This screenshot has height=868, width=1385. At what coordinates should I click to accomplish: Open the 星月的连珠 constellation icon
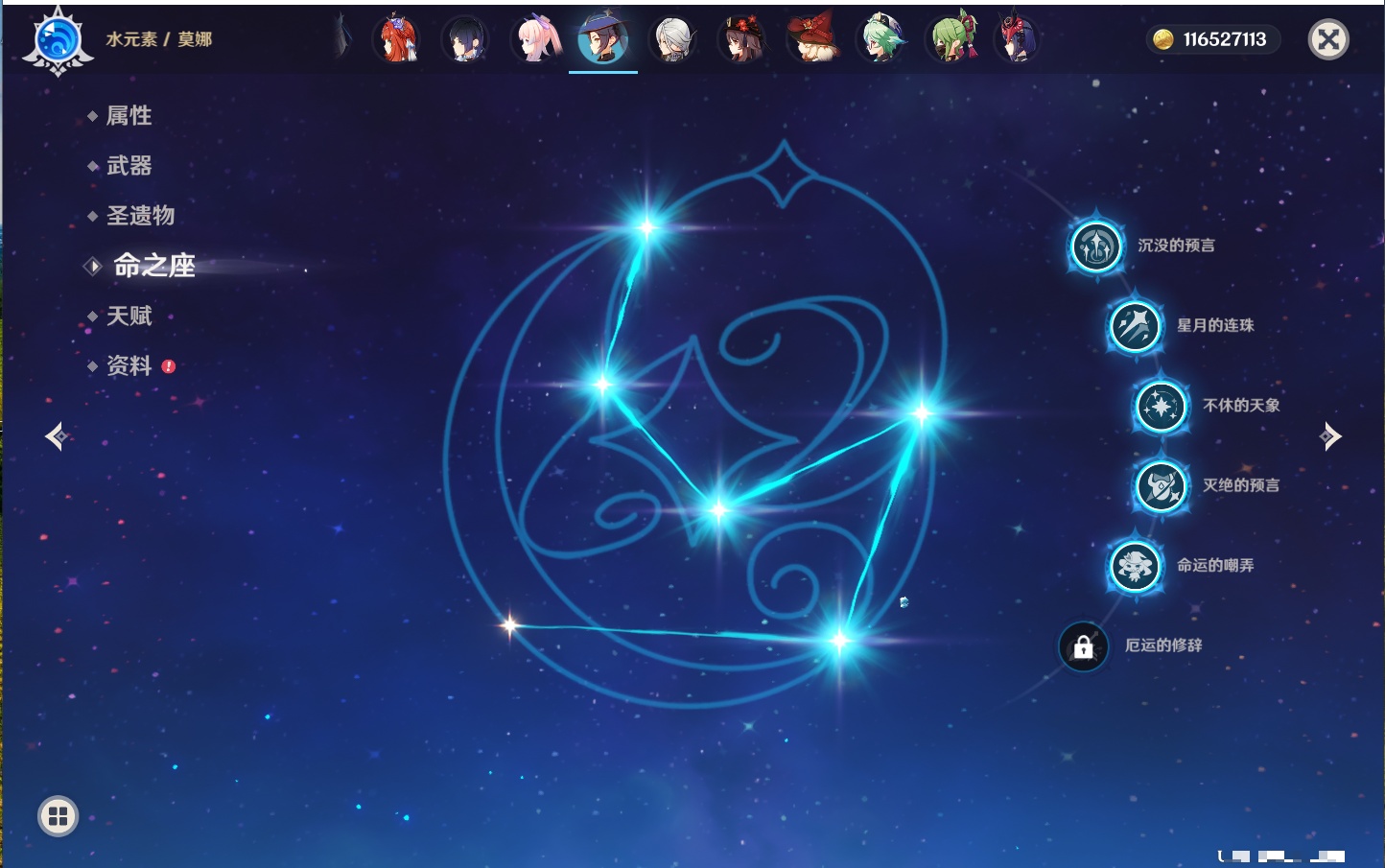point(1135,326)
